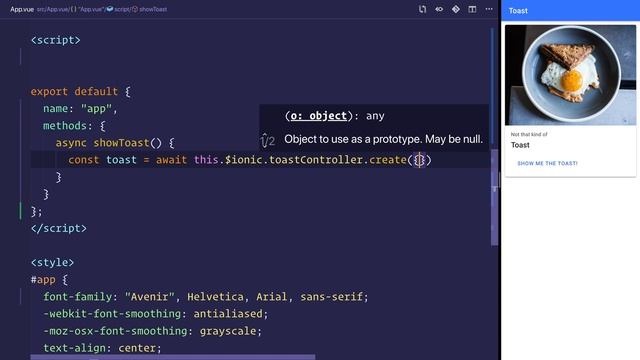Click the "Not that kind of" subtitle text
Screen dimensions: 640x360
pos(529,134)
